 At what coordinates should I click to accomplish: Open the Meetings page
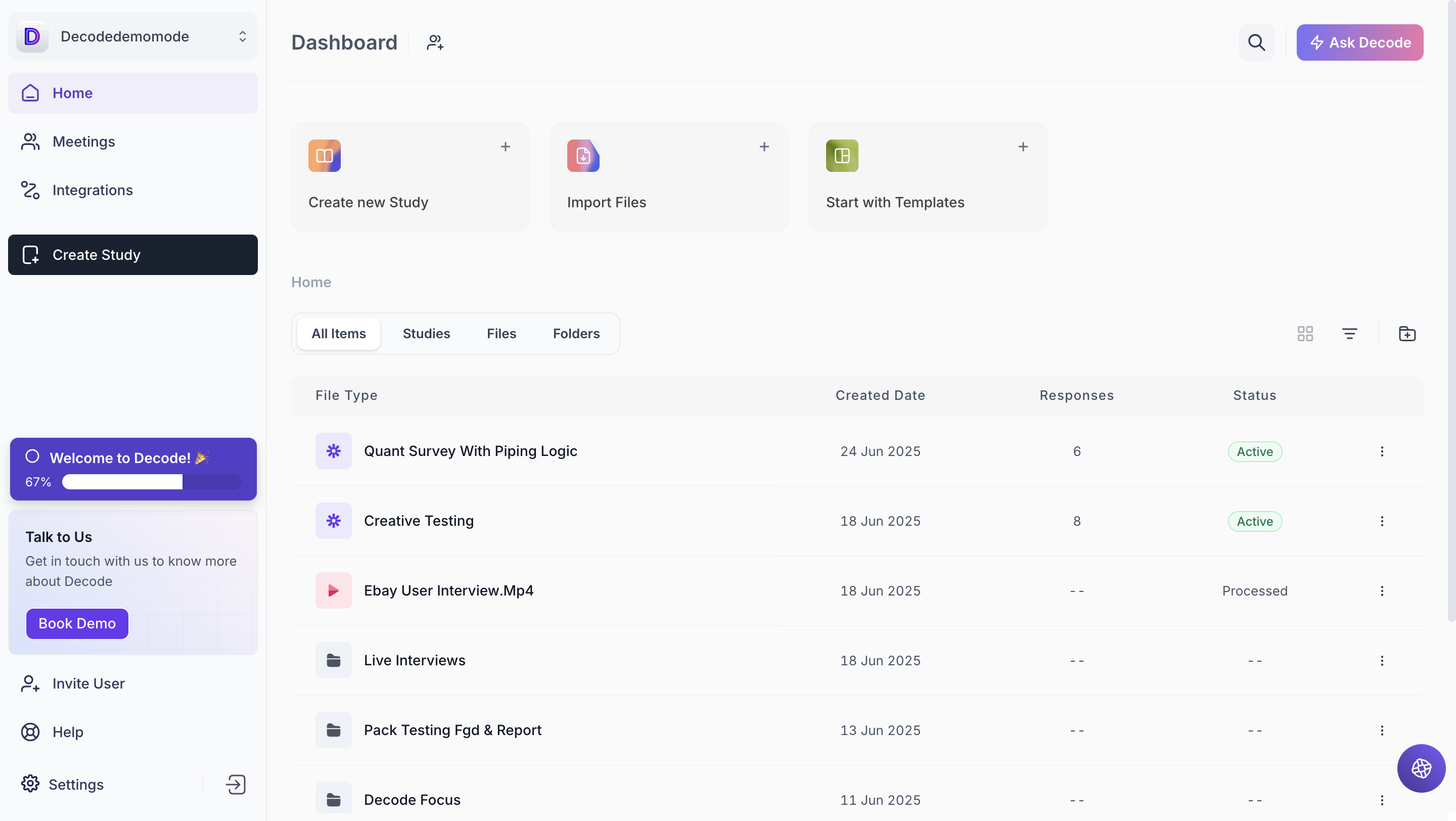(x=132, y=142)
